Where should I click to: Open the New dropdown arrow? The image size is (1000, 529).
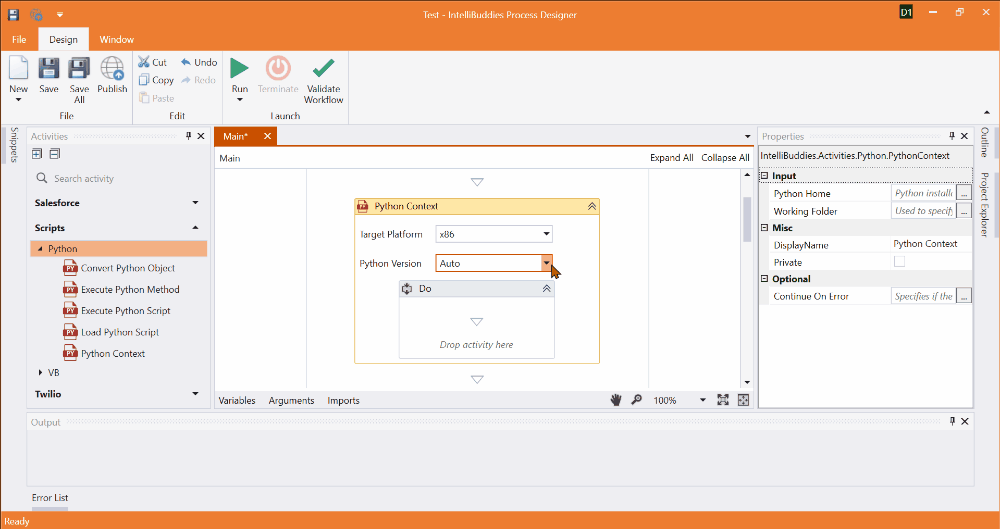point(18,100)
